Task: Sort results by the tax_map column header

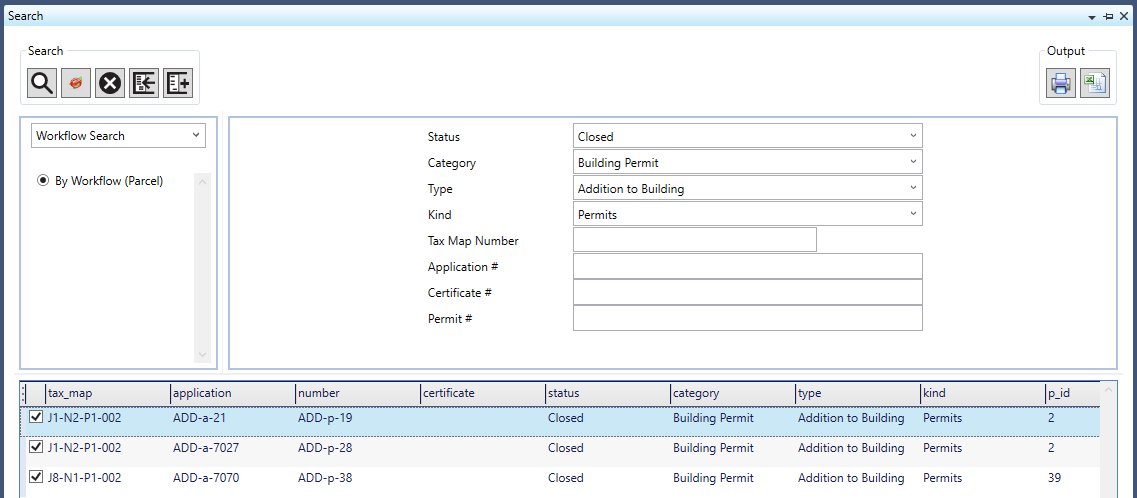Action: (107, 393)
